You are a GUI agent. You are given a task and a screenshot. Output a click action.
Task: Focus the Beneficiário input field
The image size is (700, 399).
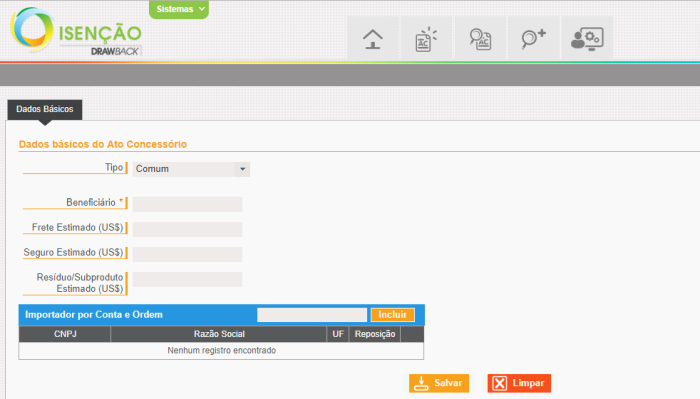(x=188, y=204)
